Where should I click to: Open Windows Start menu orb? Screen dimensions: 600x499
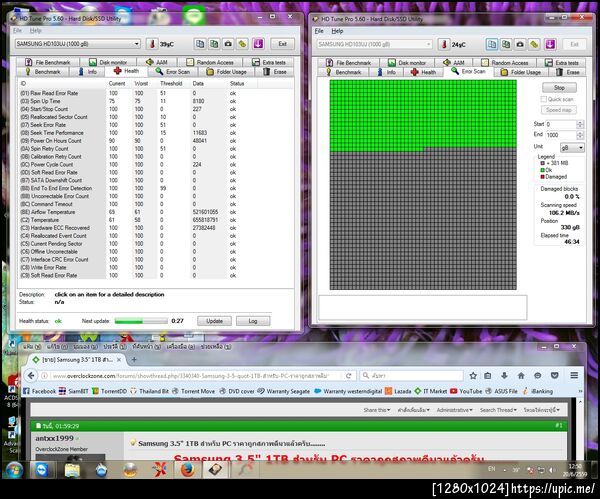pyautogui.click(x=14, y=470)
